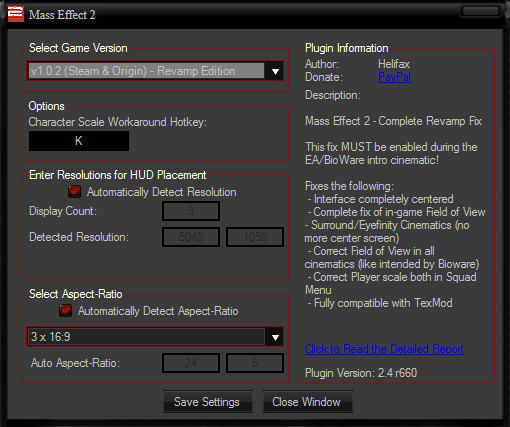Image resolution: width=510 pixels, height=427 pixels.
Task: Open the PayPal donate link
Action: coord(394,77)
